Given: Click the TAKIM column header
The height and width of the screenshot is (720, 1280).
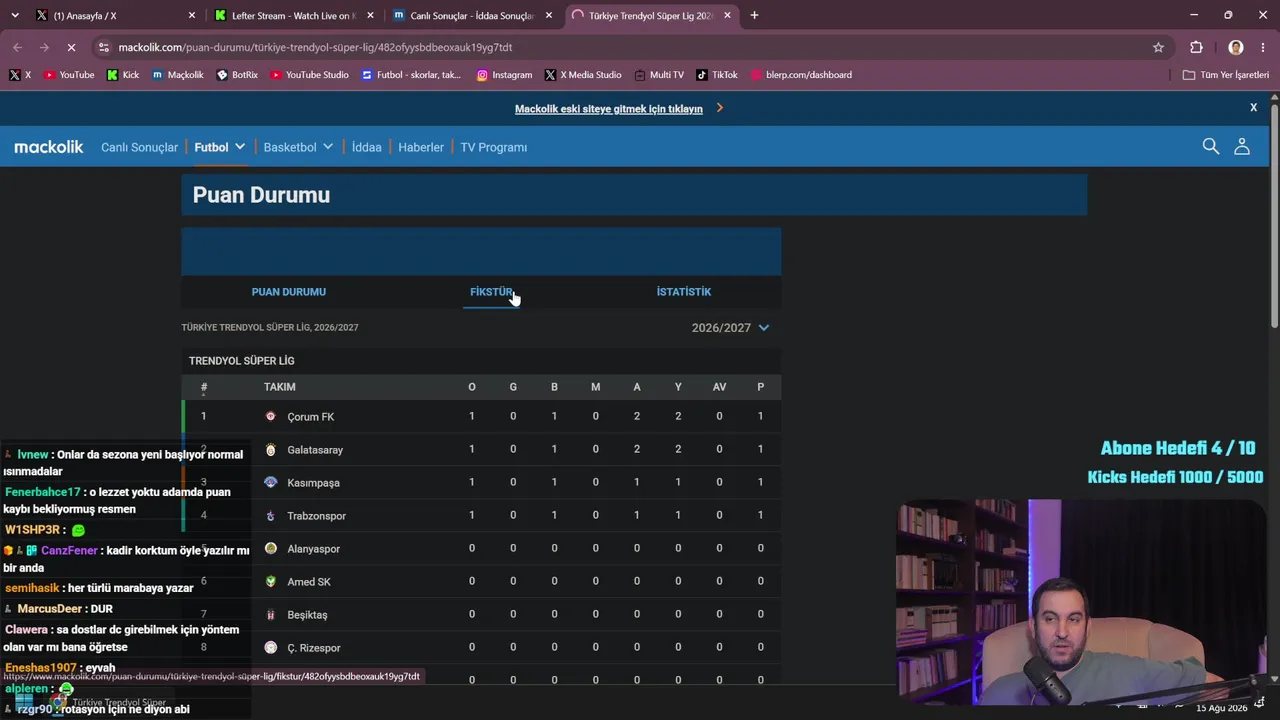Looking at the screenshot, I should 280,387.
